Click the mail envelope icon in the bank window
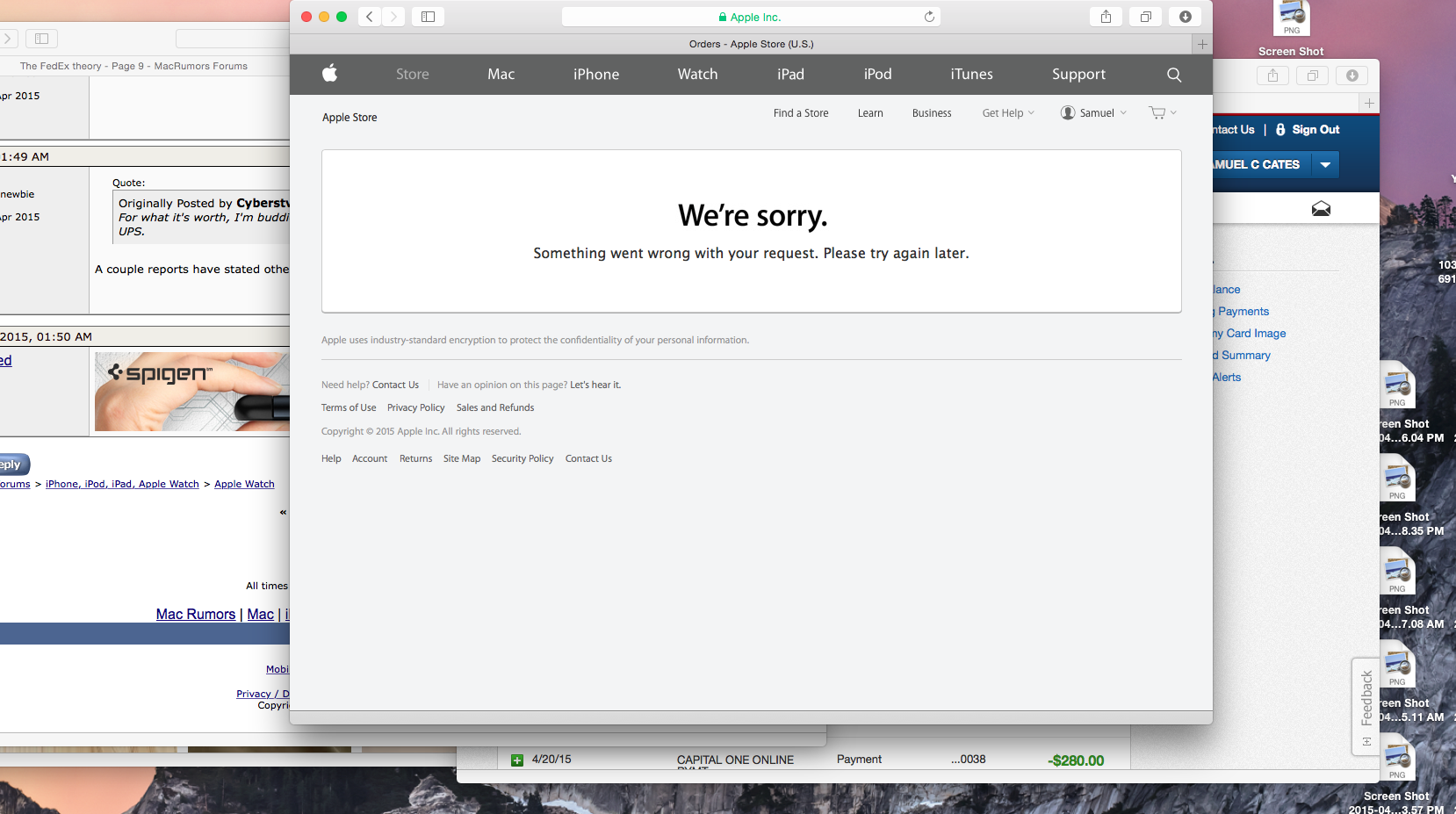 coord(1321,208)
